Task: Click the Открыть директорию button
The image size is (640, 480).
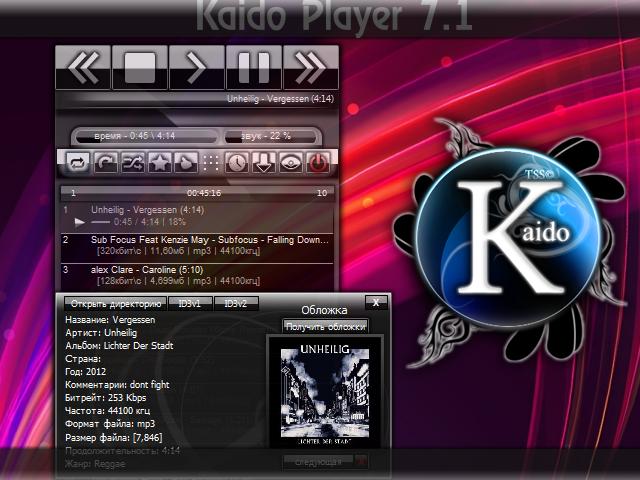Action: [113, 303]
